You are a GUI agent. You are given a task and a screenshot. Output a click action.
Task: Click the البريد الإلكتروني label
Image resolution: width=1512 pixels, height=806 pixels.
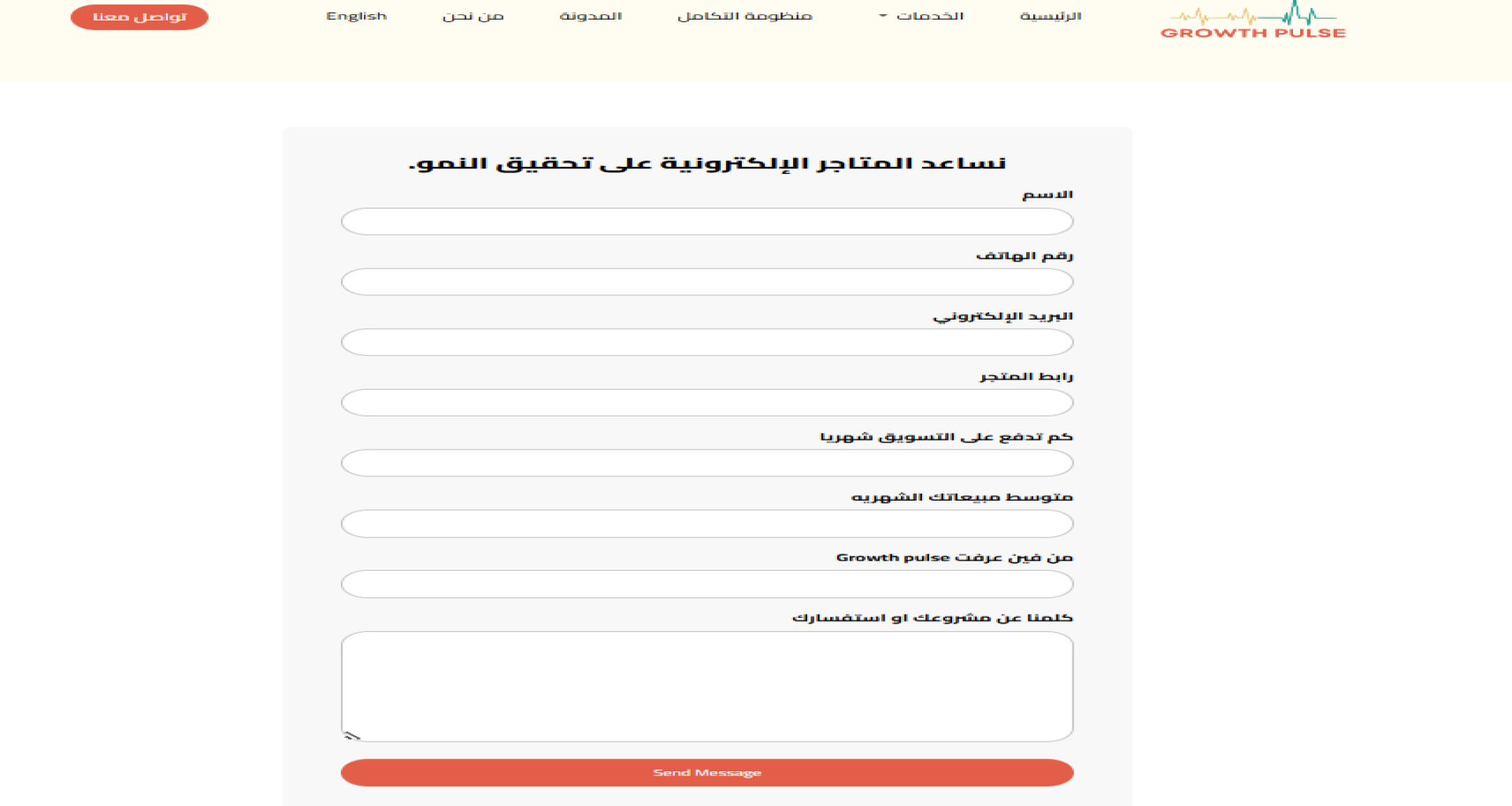1003,316
